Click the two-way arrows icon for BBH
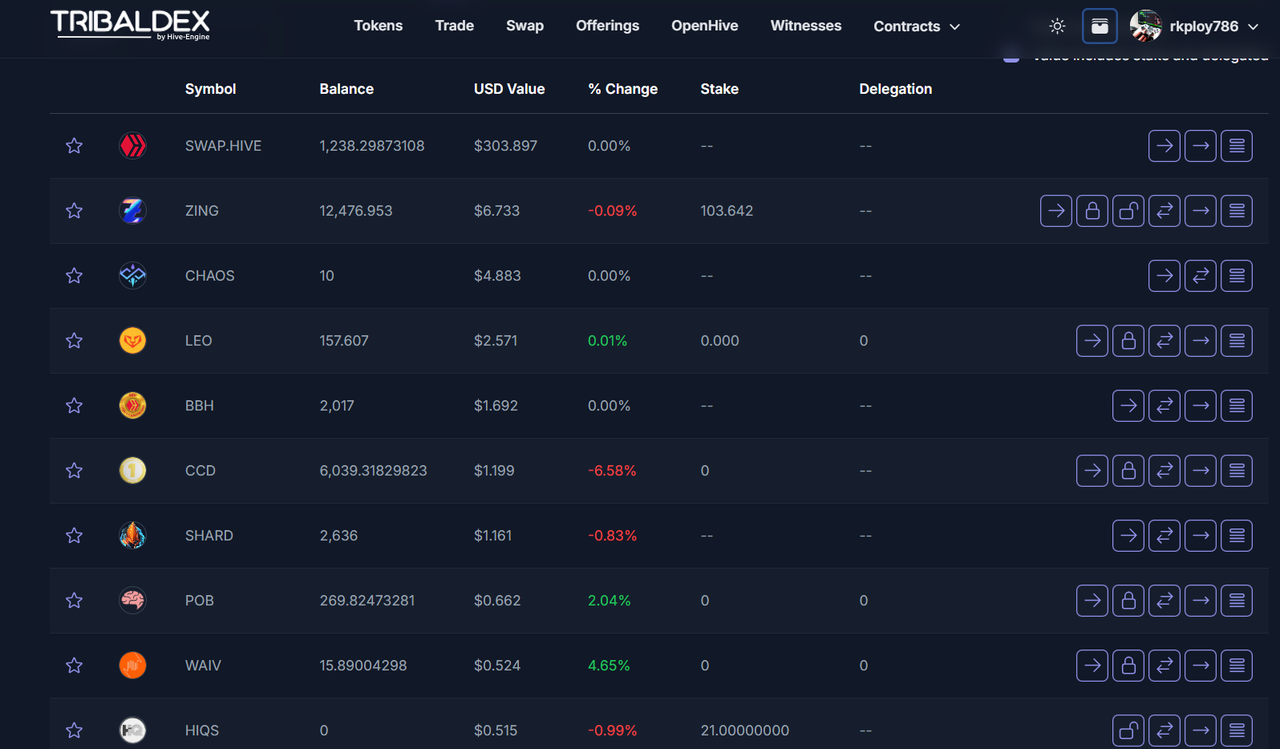This screenshot has width=1280, height=749. [x=1164, y=406]
